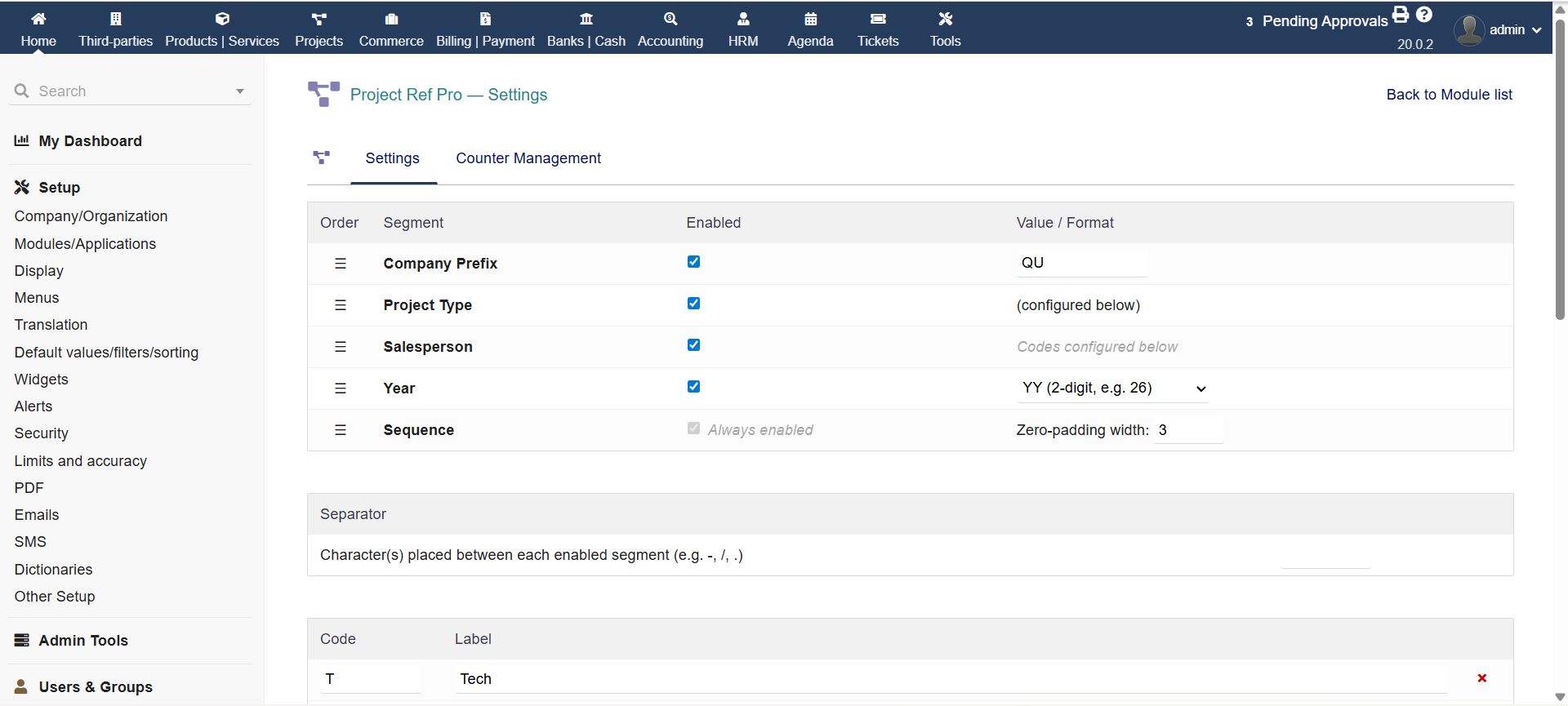This screenshot has height=706, width=1568.
Task: Open Modules/Applications in Setup menu
Action: coord(85,244)
